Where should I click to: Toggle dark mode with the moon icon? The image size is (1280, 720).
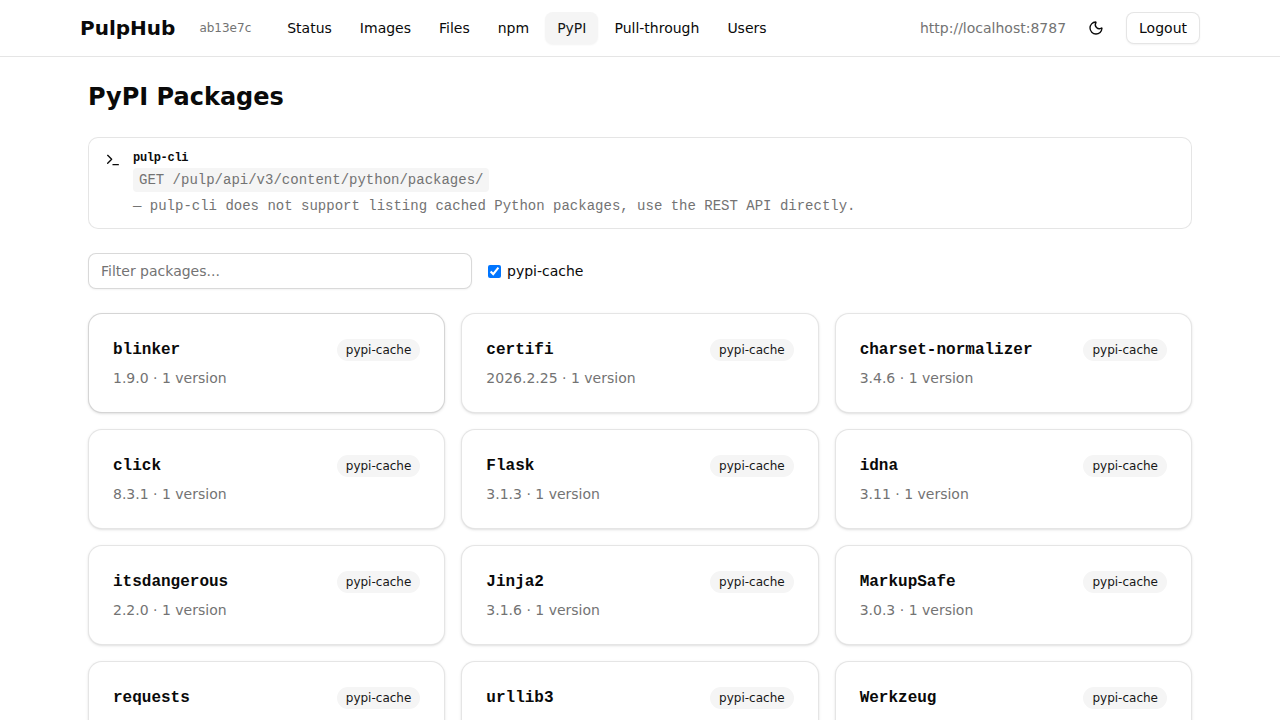tap(1096, 28)
